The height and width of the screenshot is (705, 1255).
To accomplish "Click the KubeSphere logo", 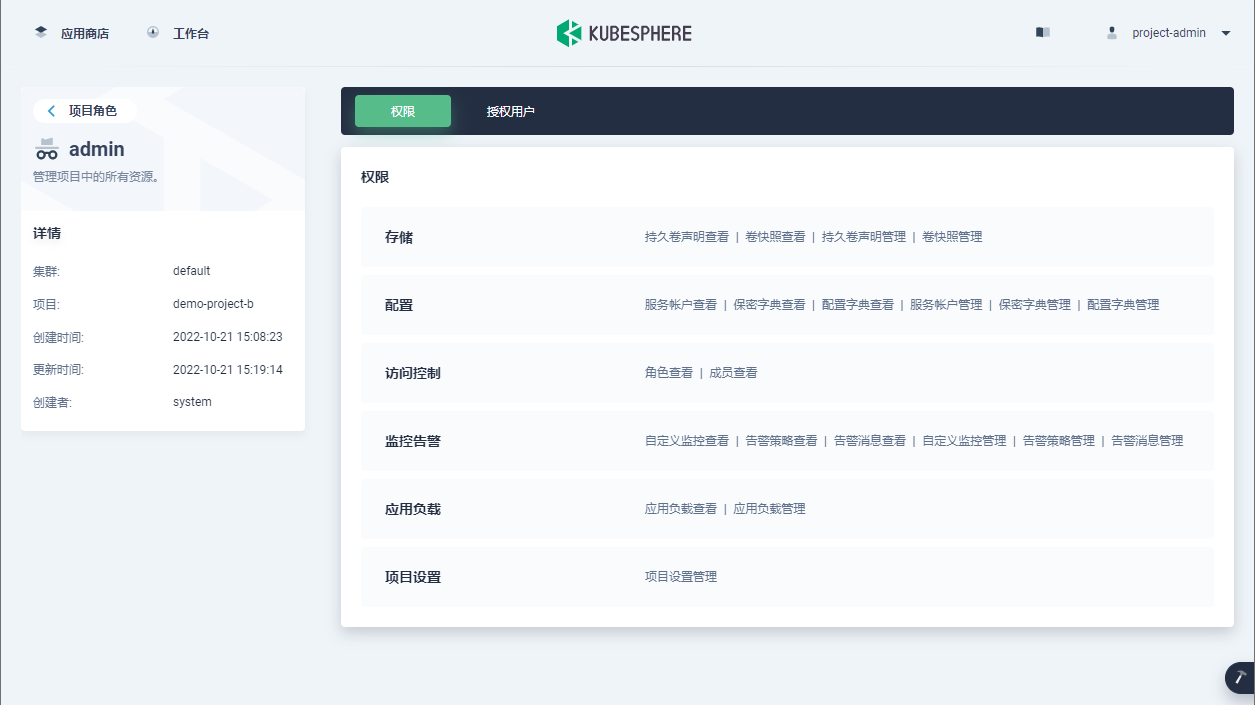I will coord(624,33).
